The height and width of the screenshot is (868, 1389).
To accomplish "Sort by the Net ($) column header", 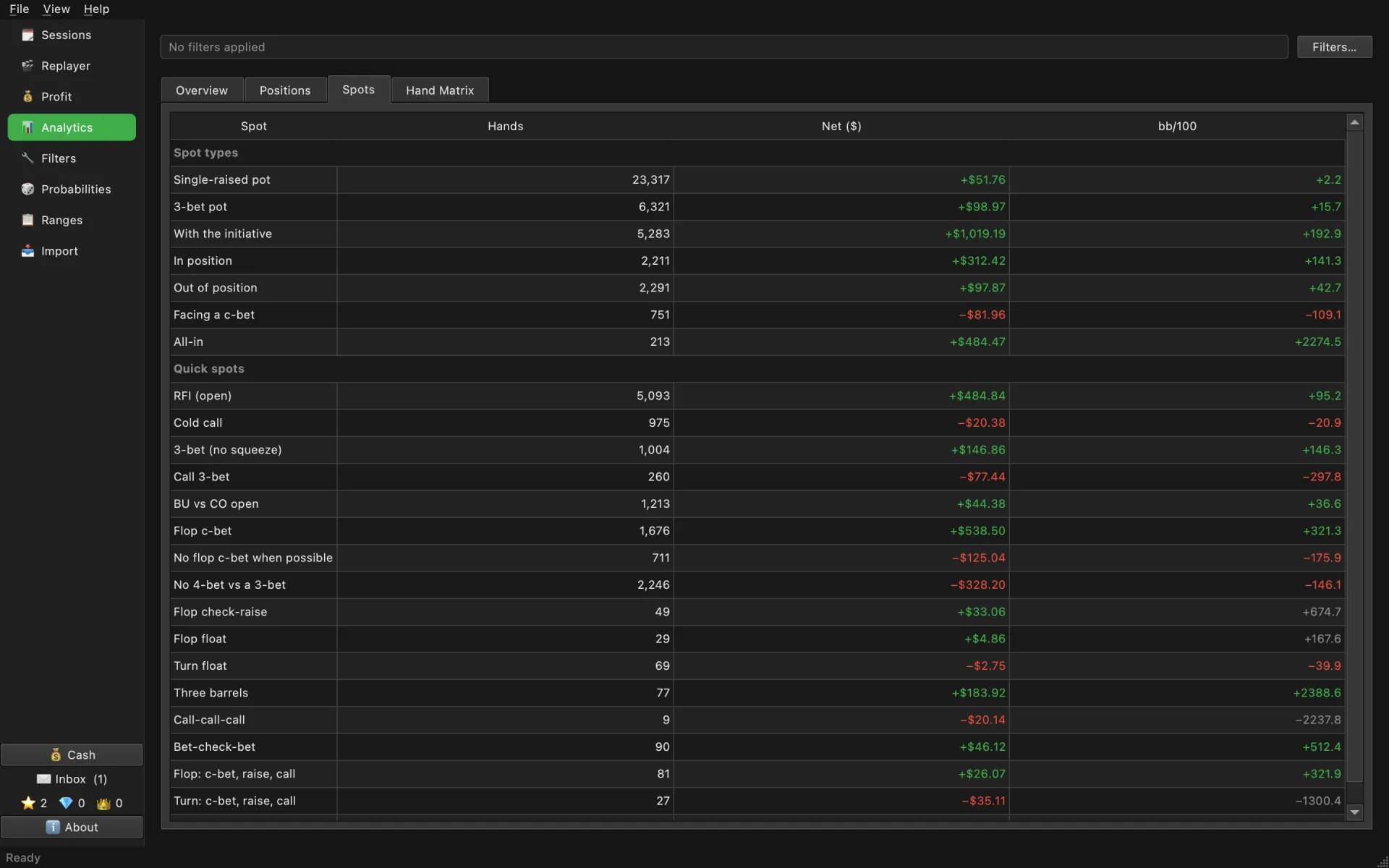I will click(841, 126).
